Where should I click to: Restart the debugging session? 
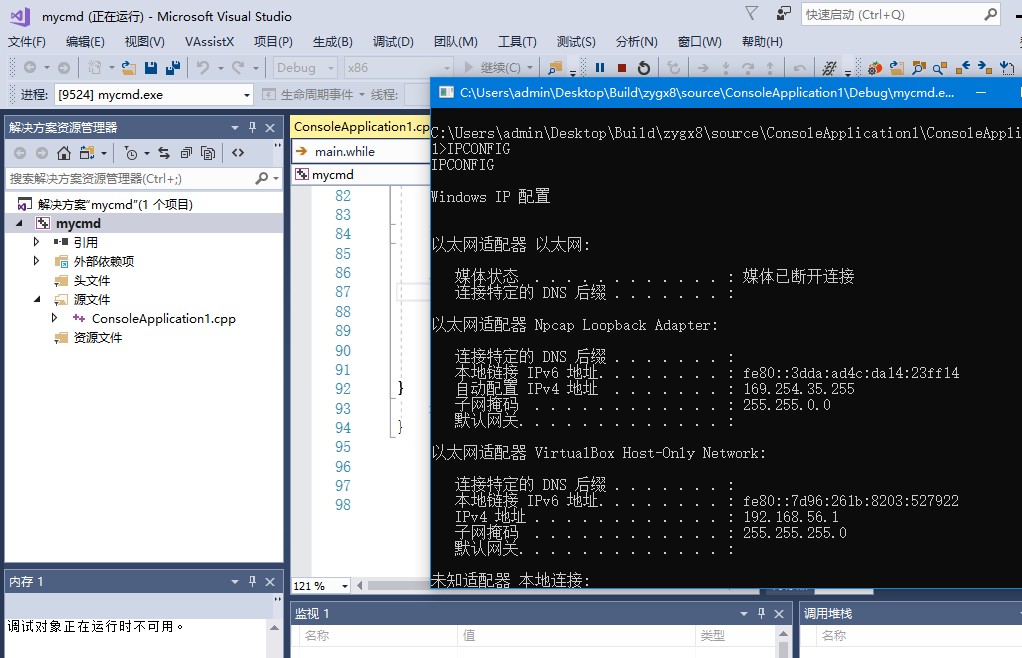click(644, 68)
